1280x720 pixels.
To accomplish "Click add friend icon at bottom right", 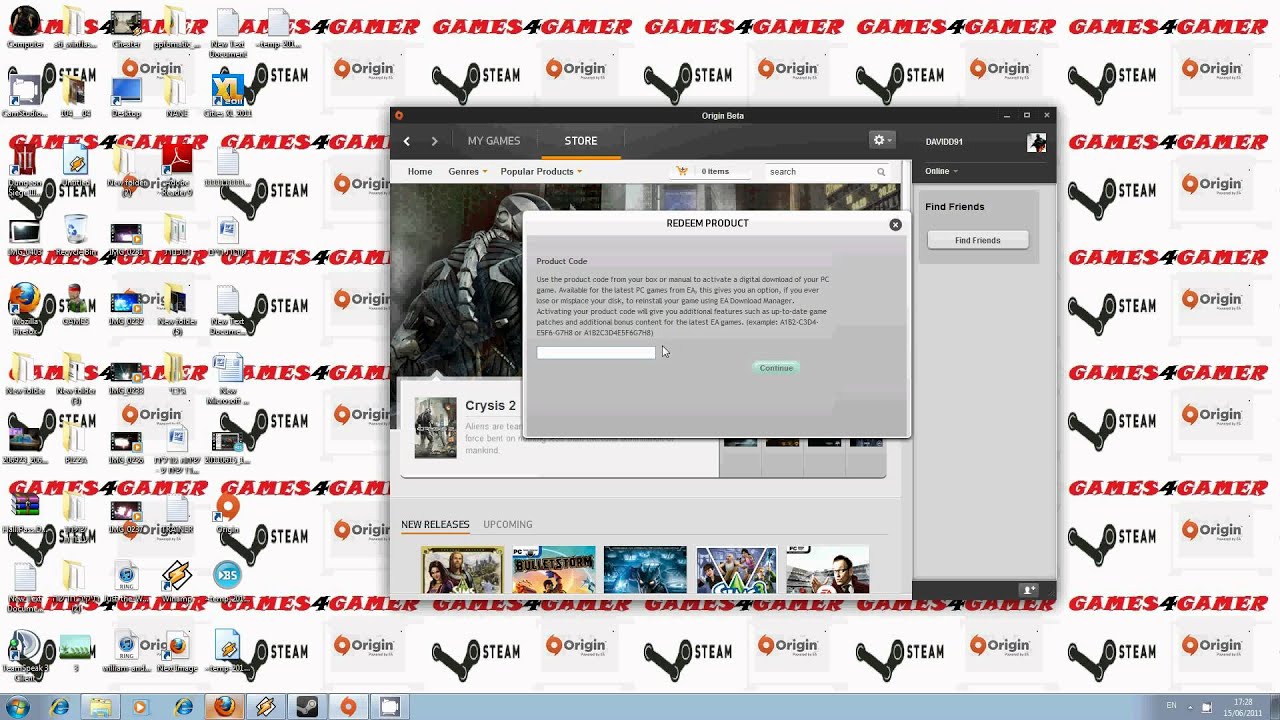I will (x=1029, y=590).
